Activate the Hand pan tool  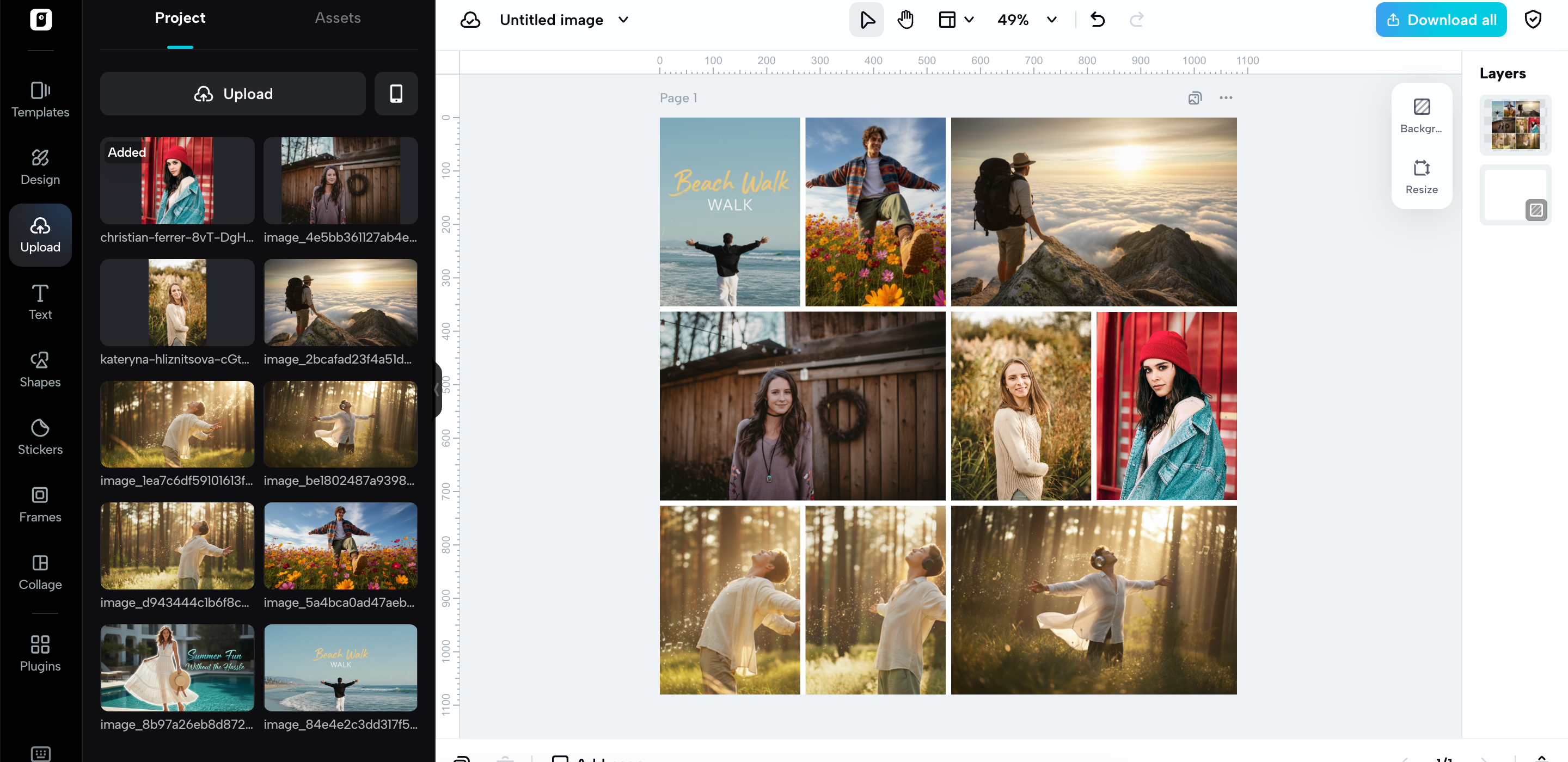coord(906,19)
